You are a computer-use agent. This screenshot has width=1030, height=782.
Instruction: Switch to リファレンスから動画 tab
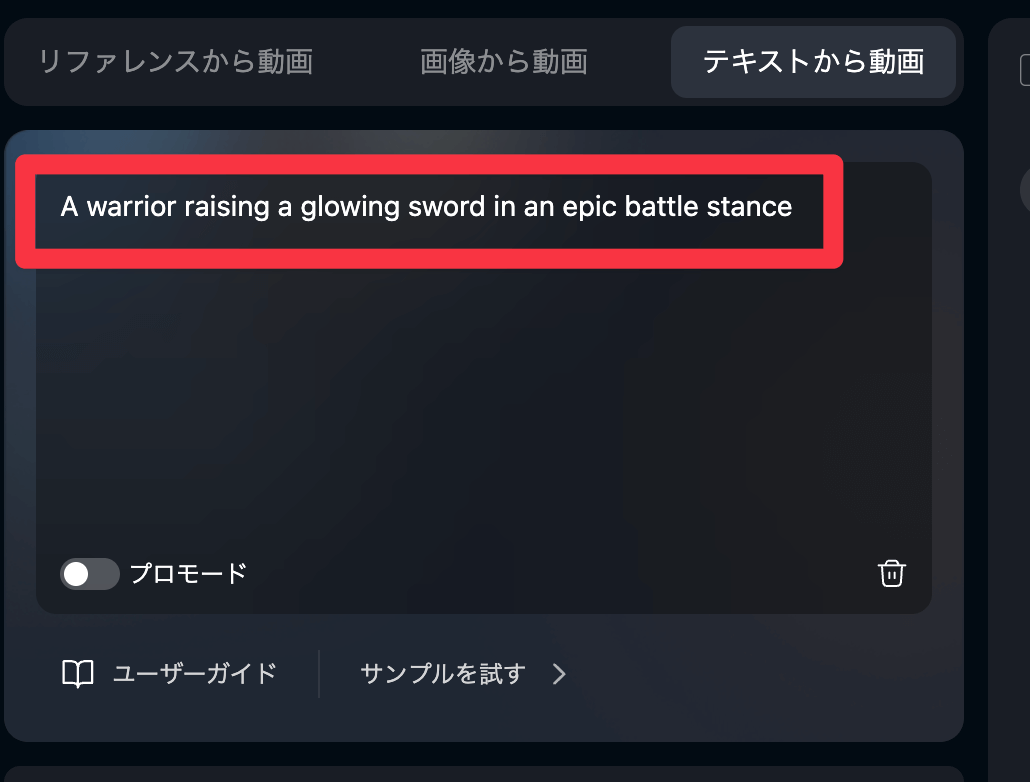pyautogui.click(x=175, y=62)
